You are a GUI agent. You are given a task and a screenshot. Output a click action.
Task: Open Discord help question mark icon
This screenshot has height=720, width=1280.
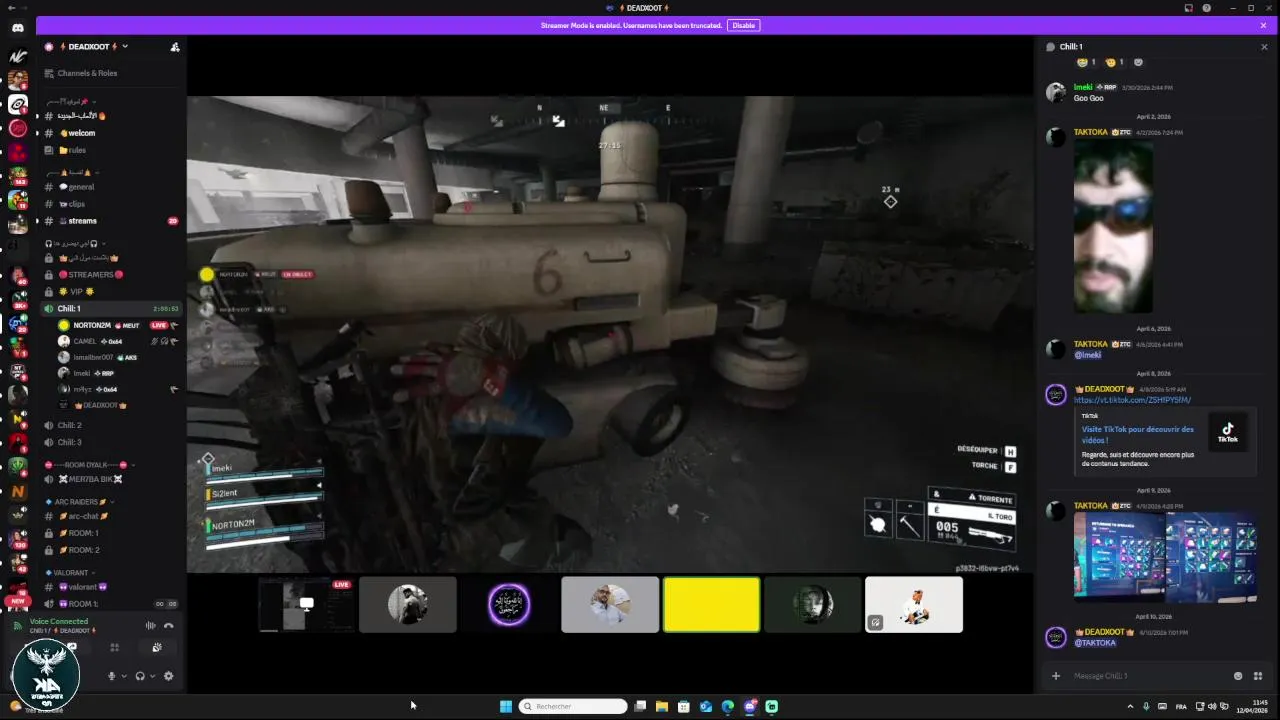point(1207,8)
